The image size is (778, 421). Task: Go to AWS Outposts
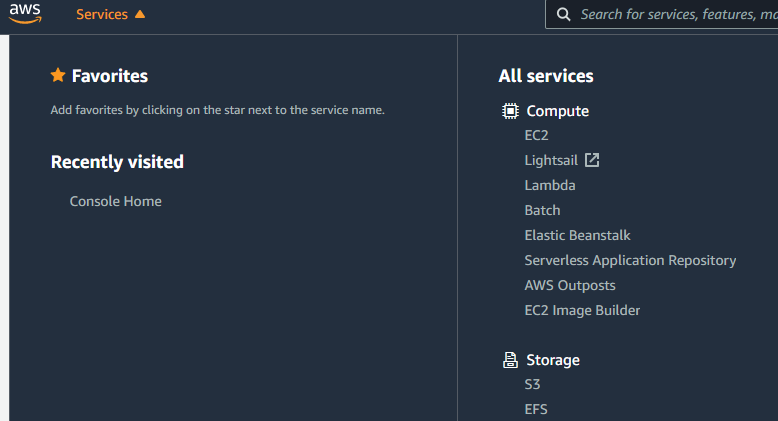[569, 285]
